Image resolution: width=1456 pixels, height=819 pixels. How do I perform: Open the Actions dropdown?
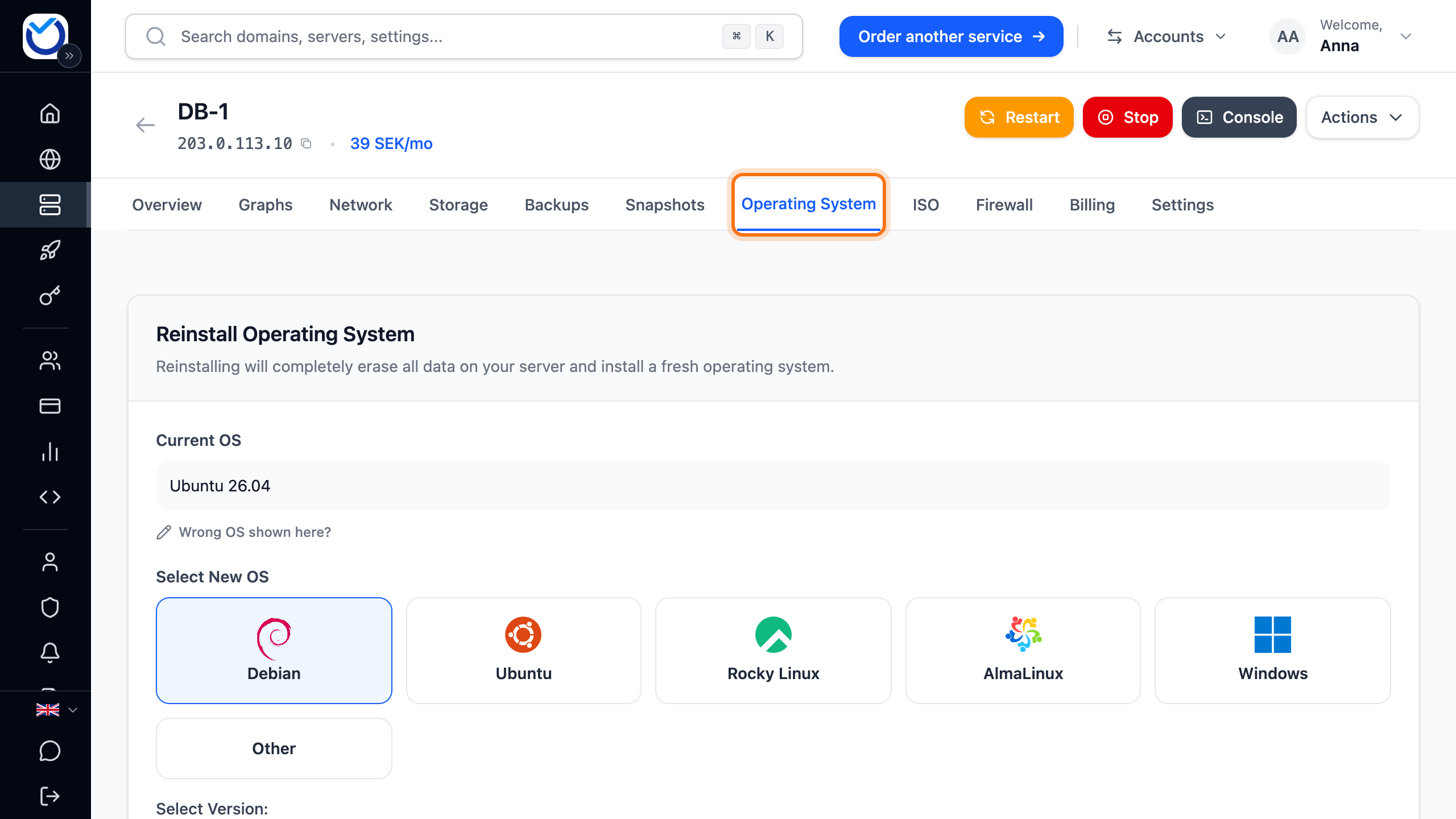tap(1362, 117)
